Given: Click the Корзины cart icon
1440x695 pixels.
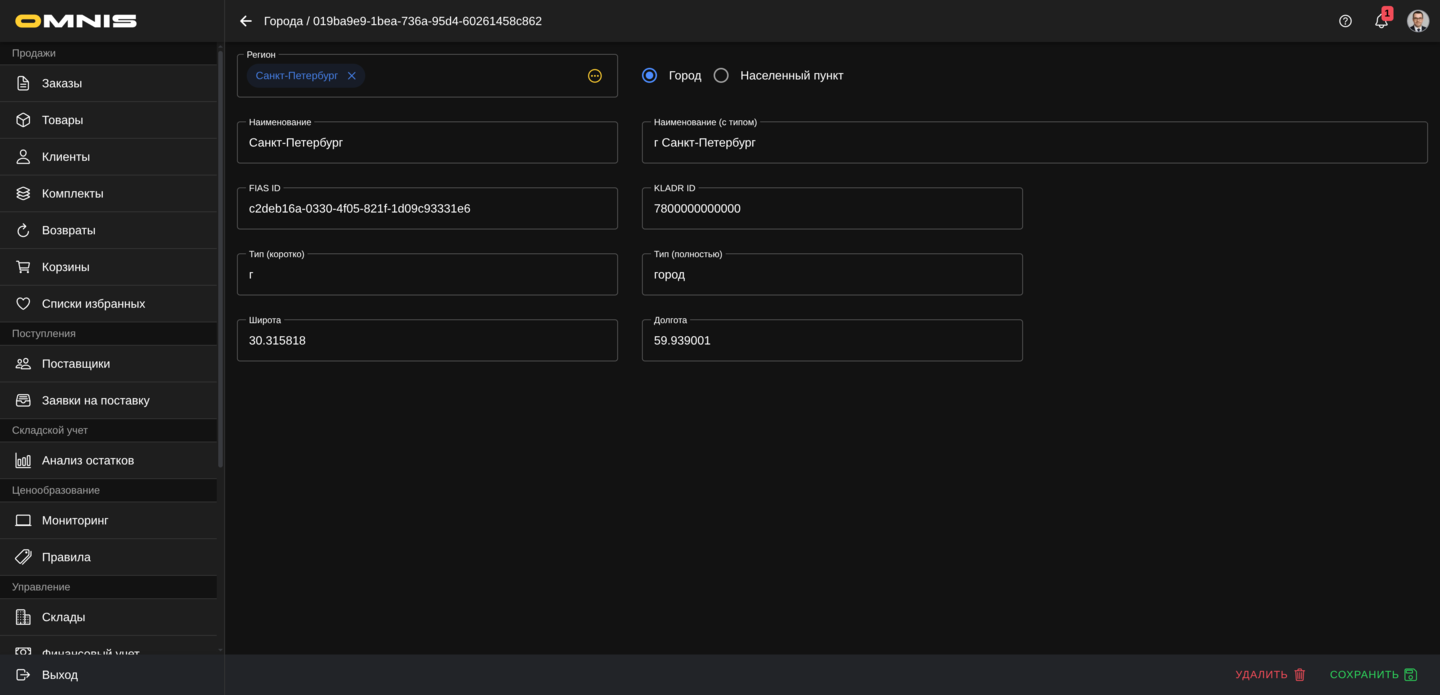Looking at the screenshot, I should [23, 267].
